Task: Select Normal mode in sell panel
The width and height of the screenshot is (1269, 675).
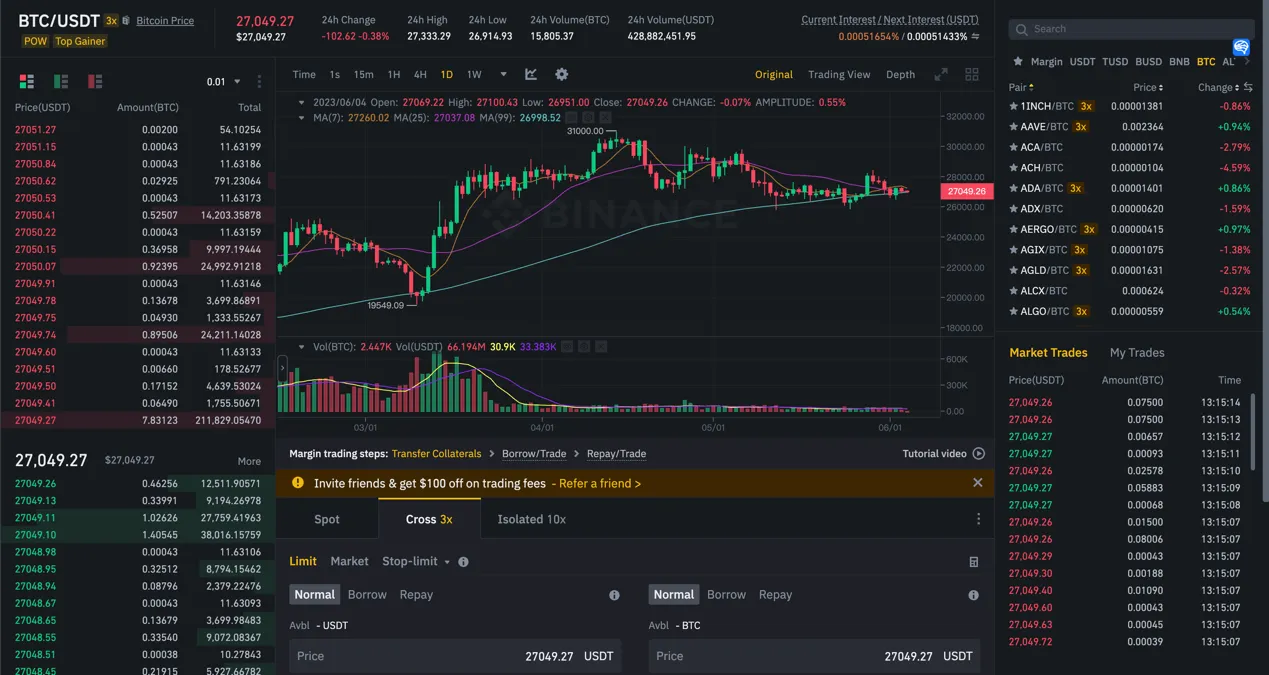Action: click(x=673, y=594)
